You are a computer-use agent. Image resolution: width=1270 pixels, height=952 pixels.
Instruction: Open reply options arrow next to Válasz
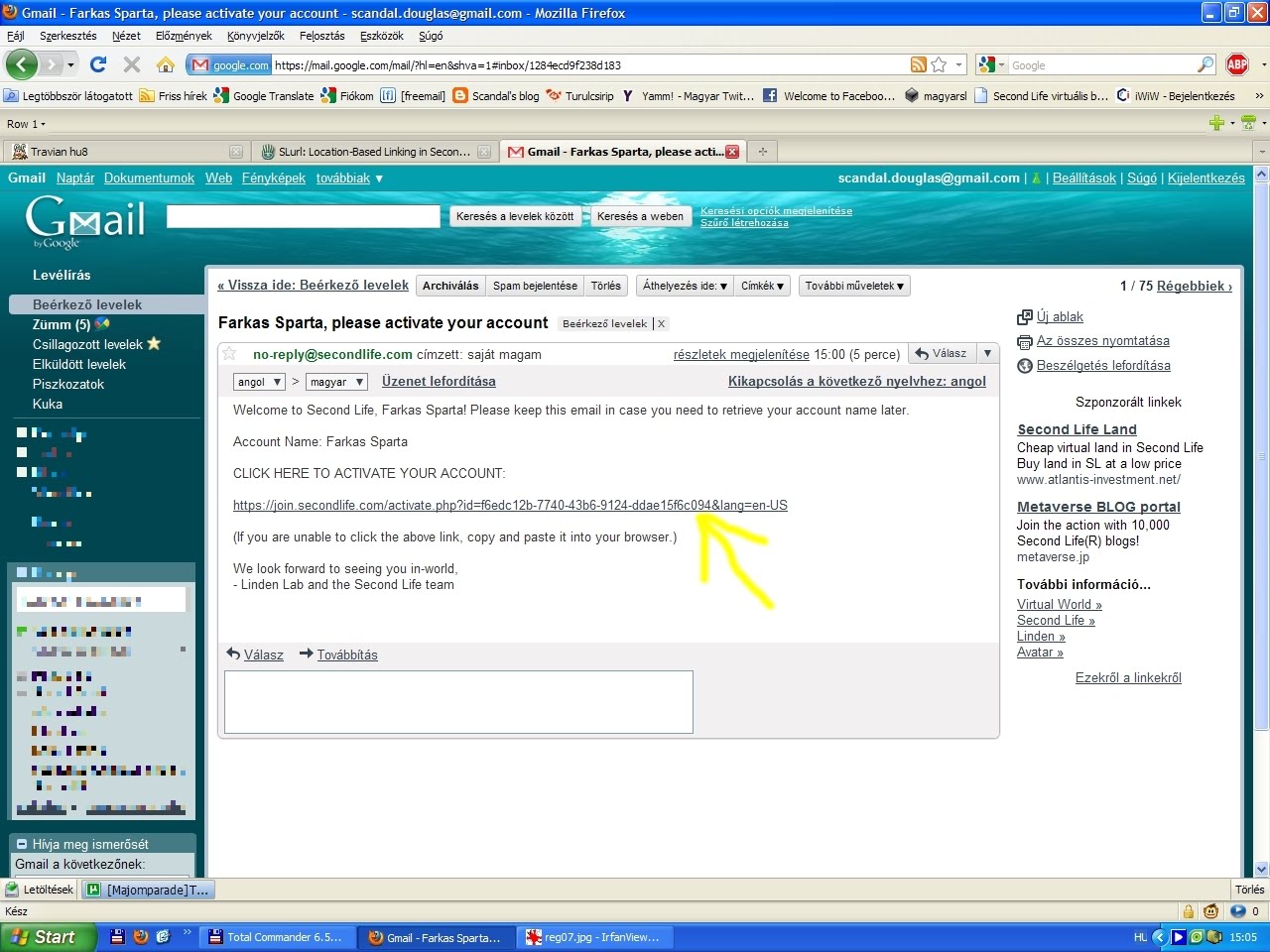(x=987, y=353)
